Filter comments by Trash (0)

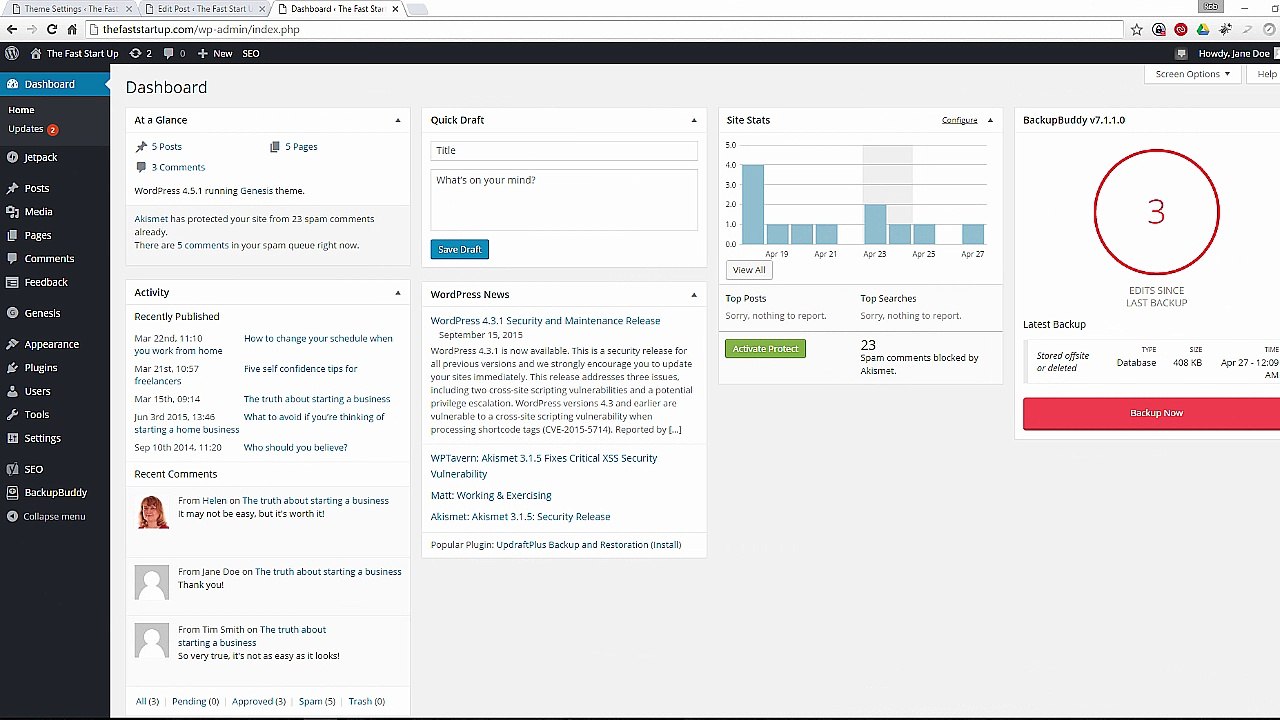366,702
